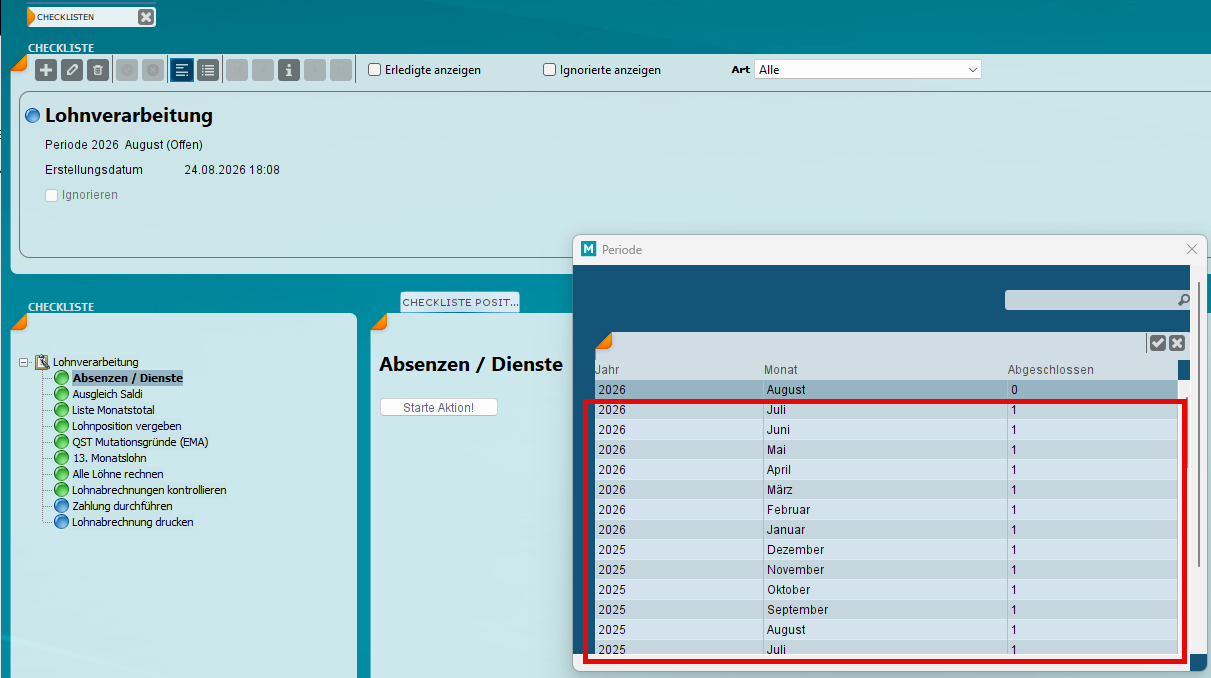Select Absenzen / Dienste in the checklist tree

tap(127, 378)
